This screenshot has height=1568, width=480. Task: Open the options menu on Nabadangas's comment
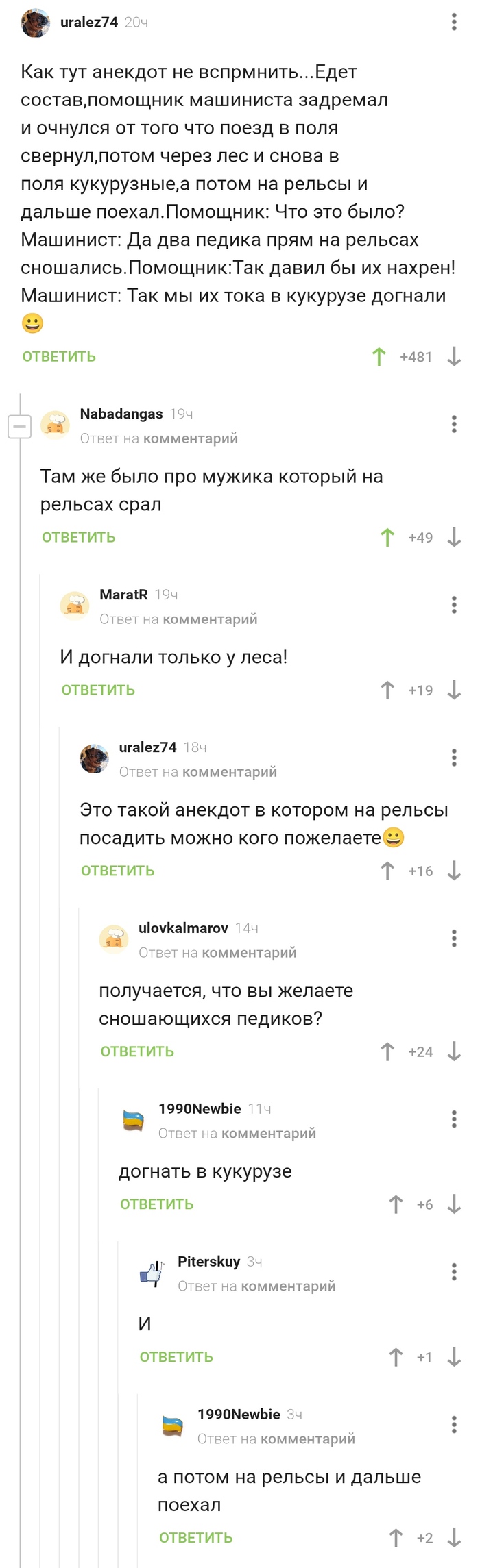(x=453, y=424)
